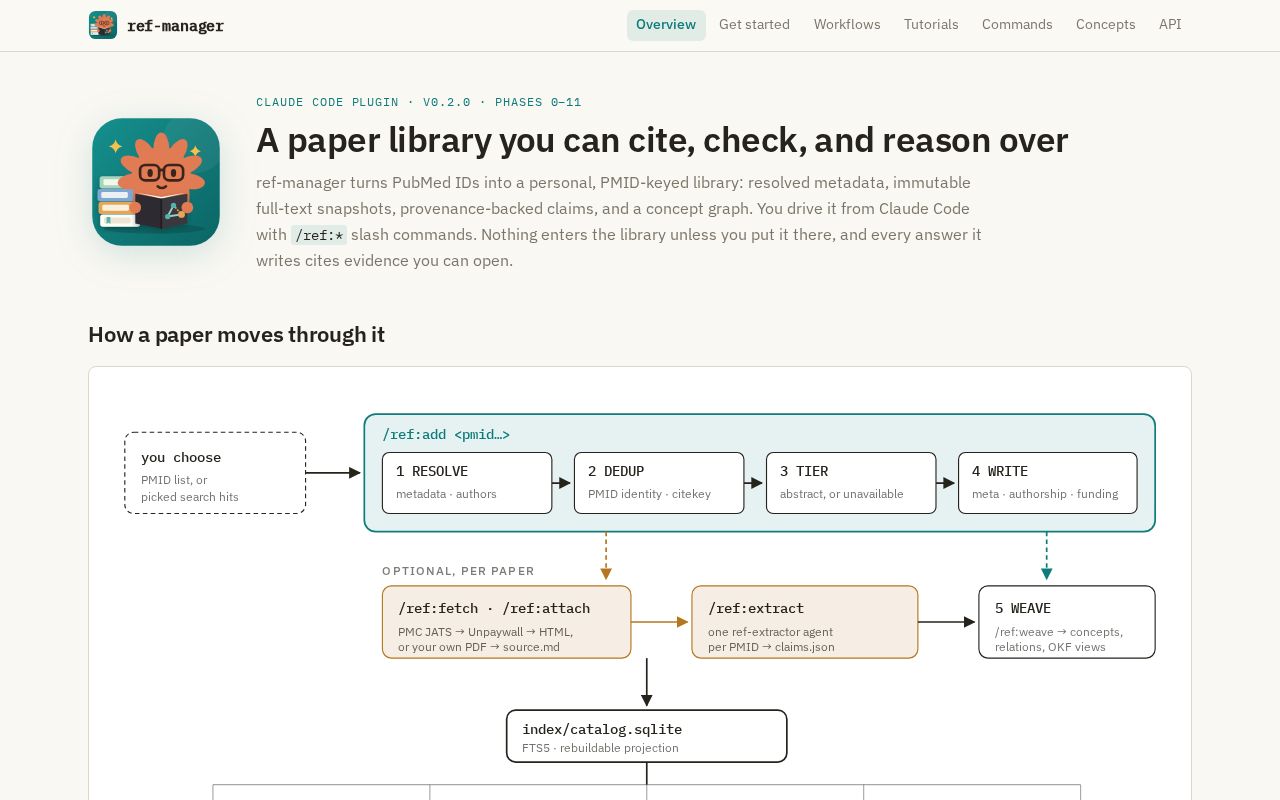Click 'PMID identity · citekey' text
The image size is (1280, 800).
[649, 494]
